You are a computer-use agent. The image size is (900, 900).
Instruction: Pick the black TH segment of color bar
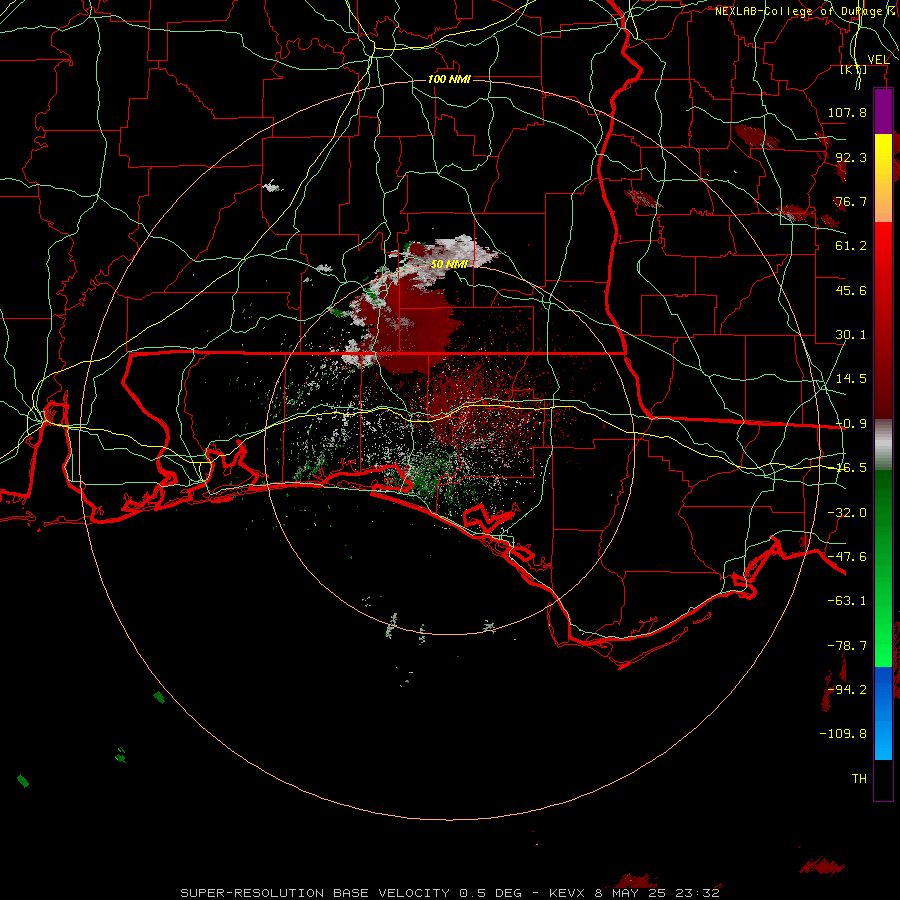[x=883, y=779]
